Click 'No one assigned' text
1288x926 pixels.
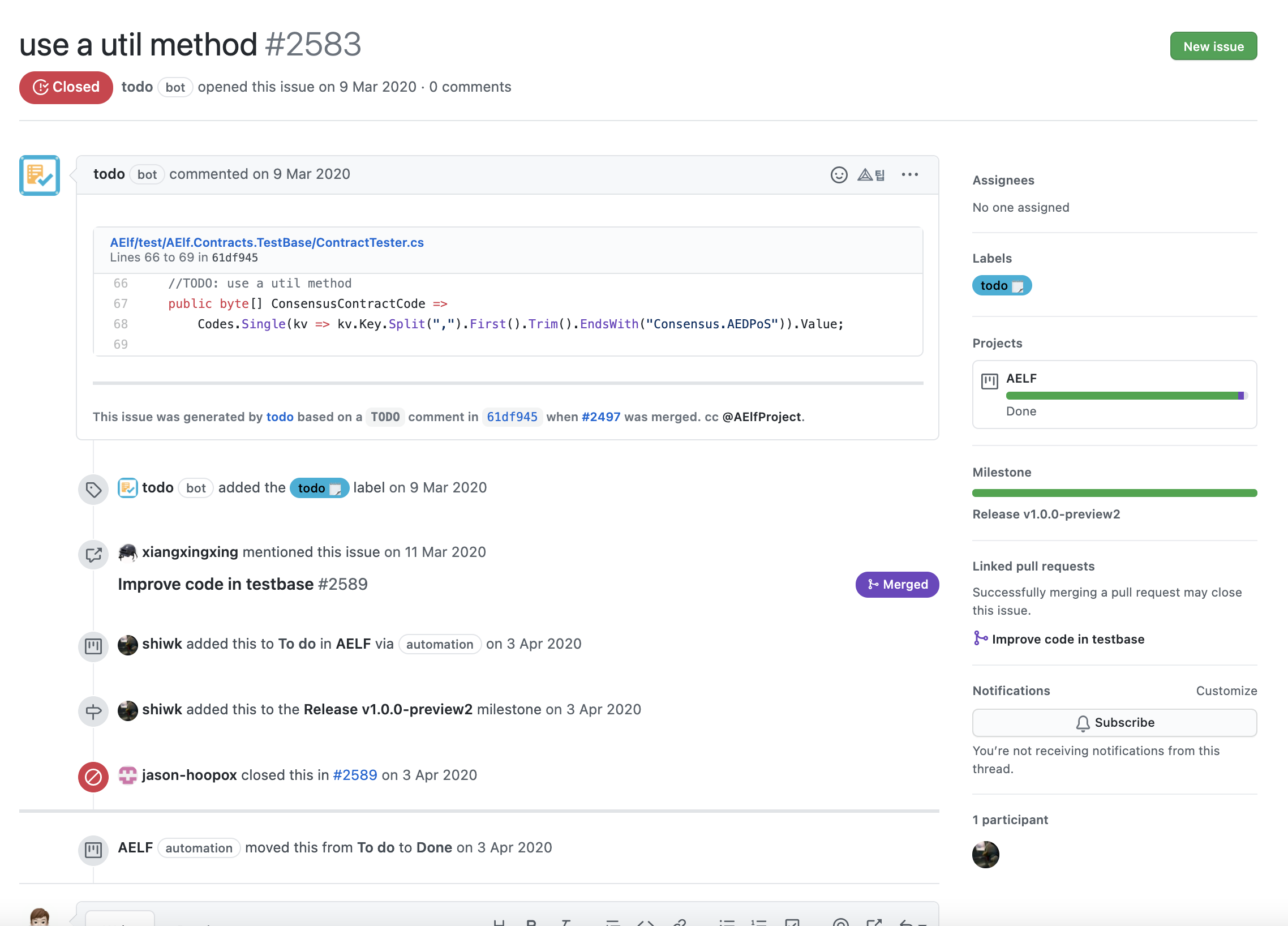click(1020, 207)
